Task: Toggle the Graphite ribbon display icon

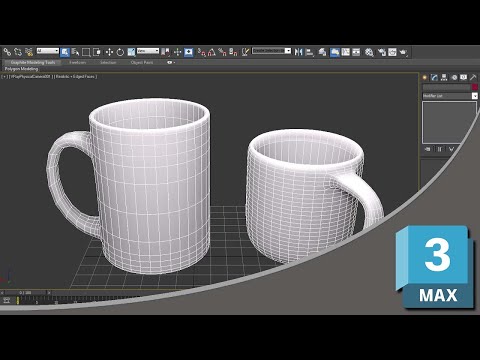Action: [x=335, y=52]
